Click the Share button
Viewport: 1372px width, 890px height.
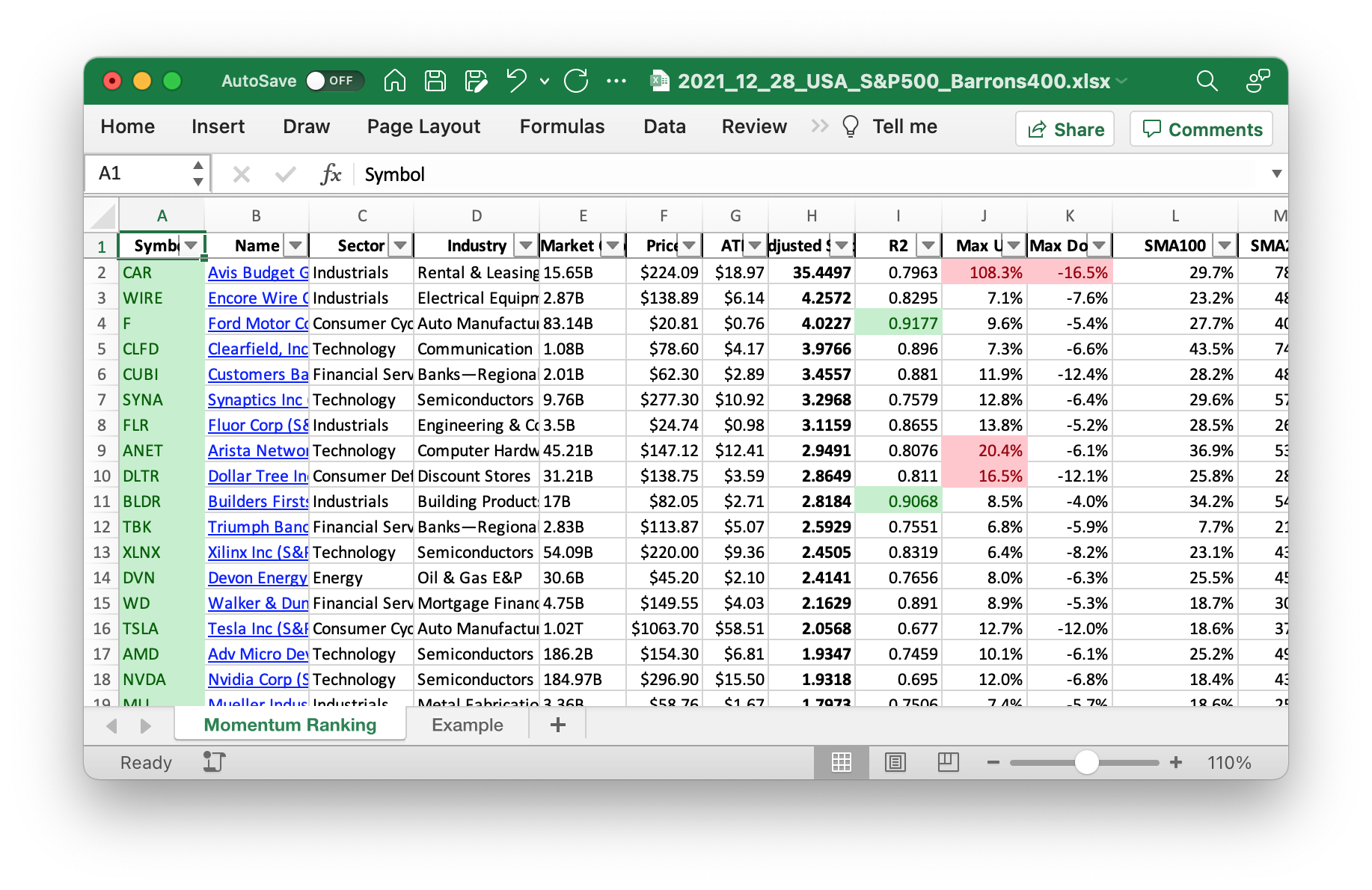[1065, 129]
